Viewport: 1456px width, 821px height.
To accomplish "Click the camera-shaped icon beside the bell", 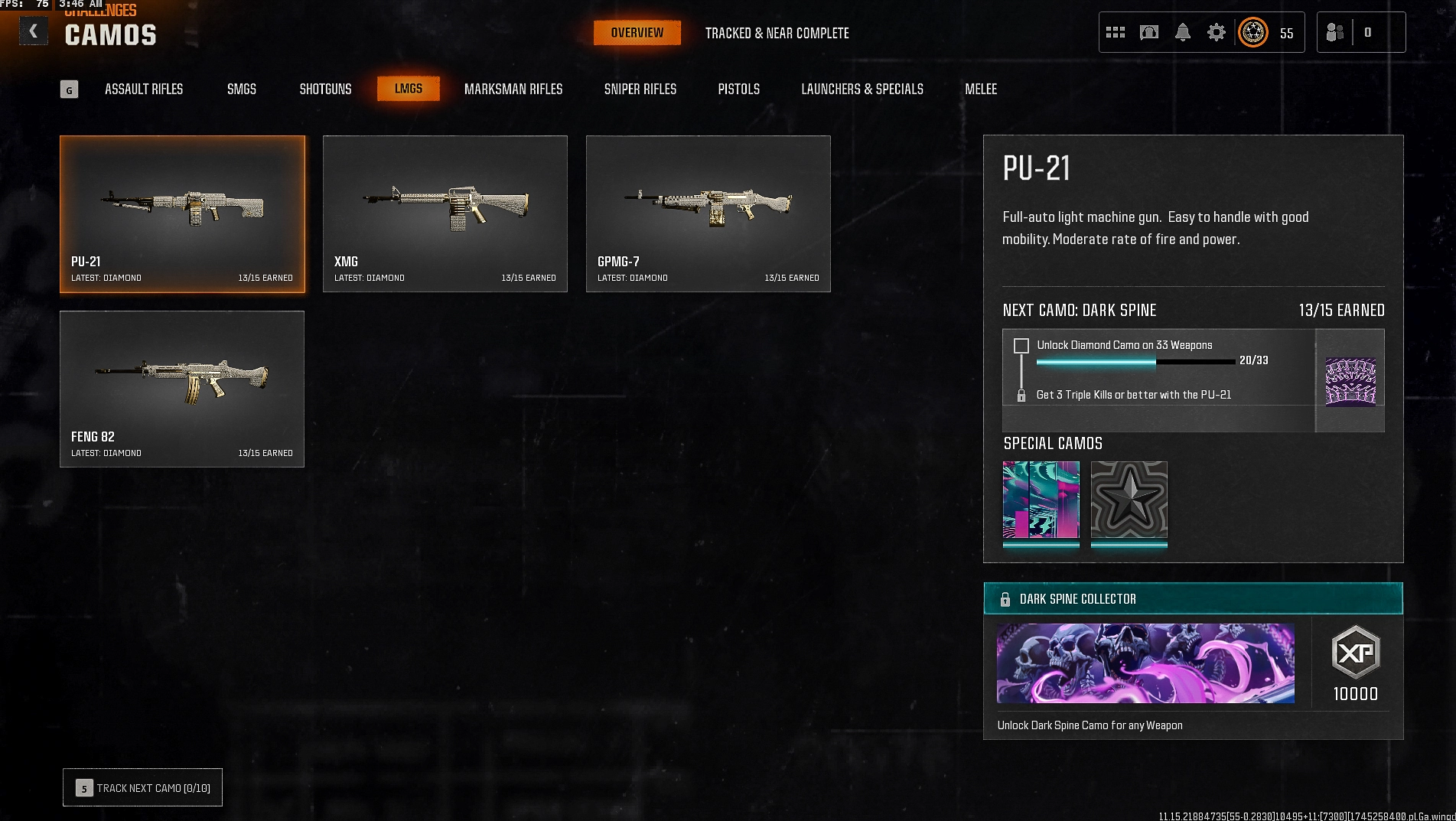I will click(x=1149, y=32).
